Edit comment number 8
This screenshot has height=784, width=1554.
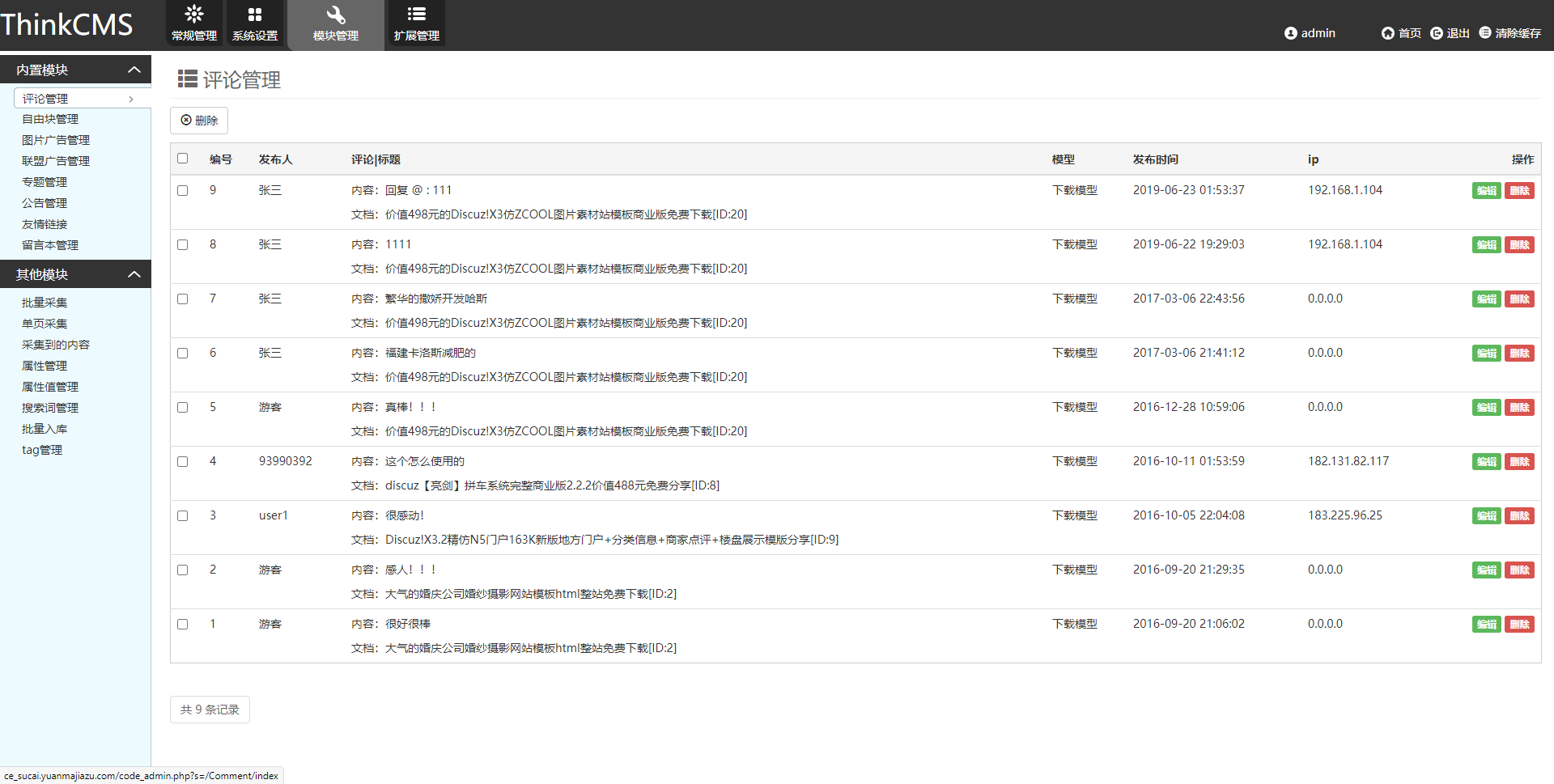tap(1487, 245)
